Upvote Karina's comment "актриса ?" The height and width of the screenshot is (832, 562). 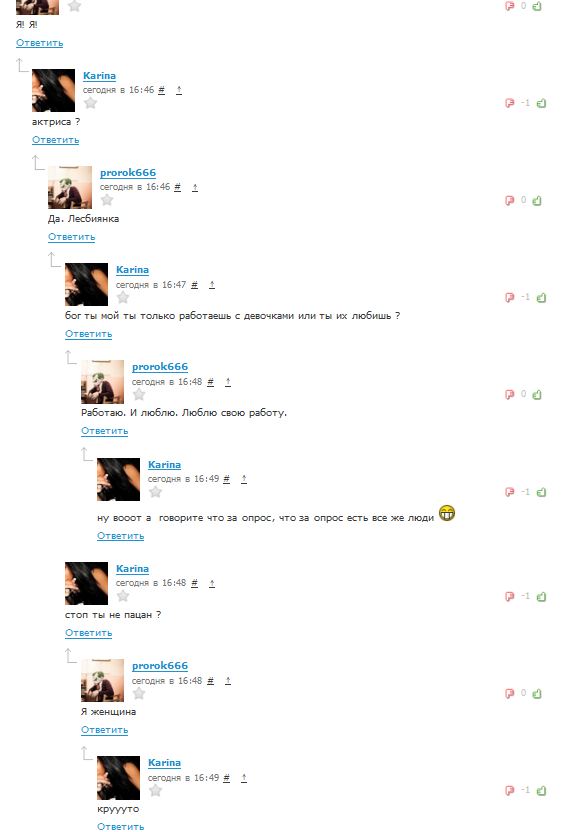(x=541, y=103)
